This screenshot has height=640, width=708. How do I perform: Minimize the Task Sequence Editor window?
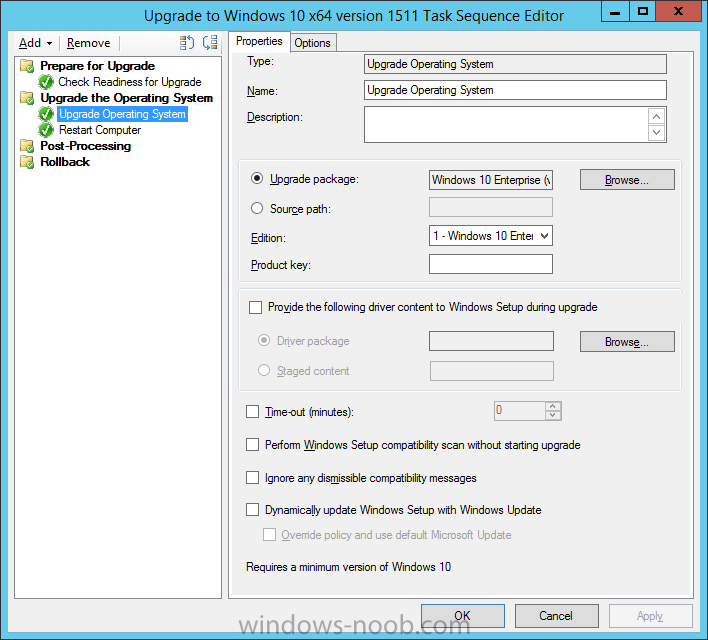coord(615,11)
